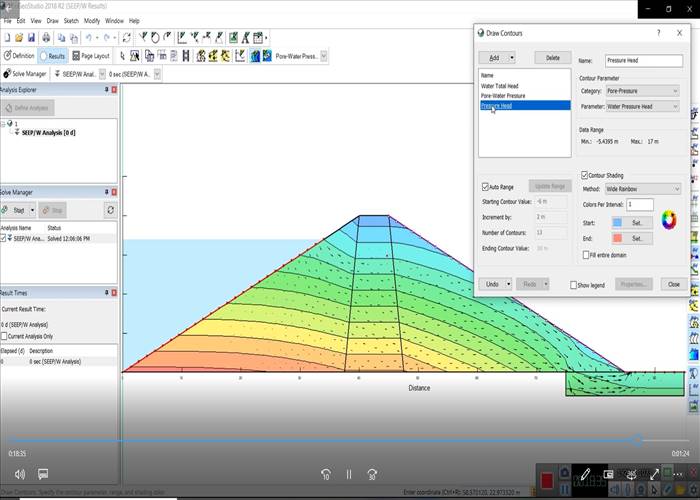Viewport: 700px width, 500px height.
Task: Open the Modify menu
Action: (91, 20)
